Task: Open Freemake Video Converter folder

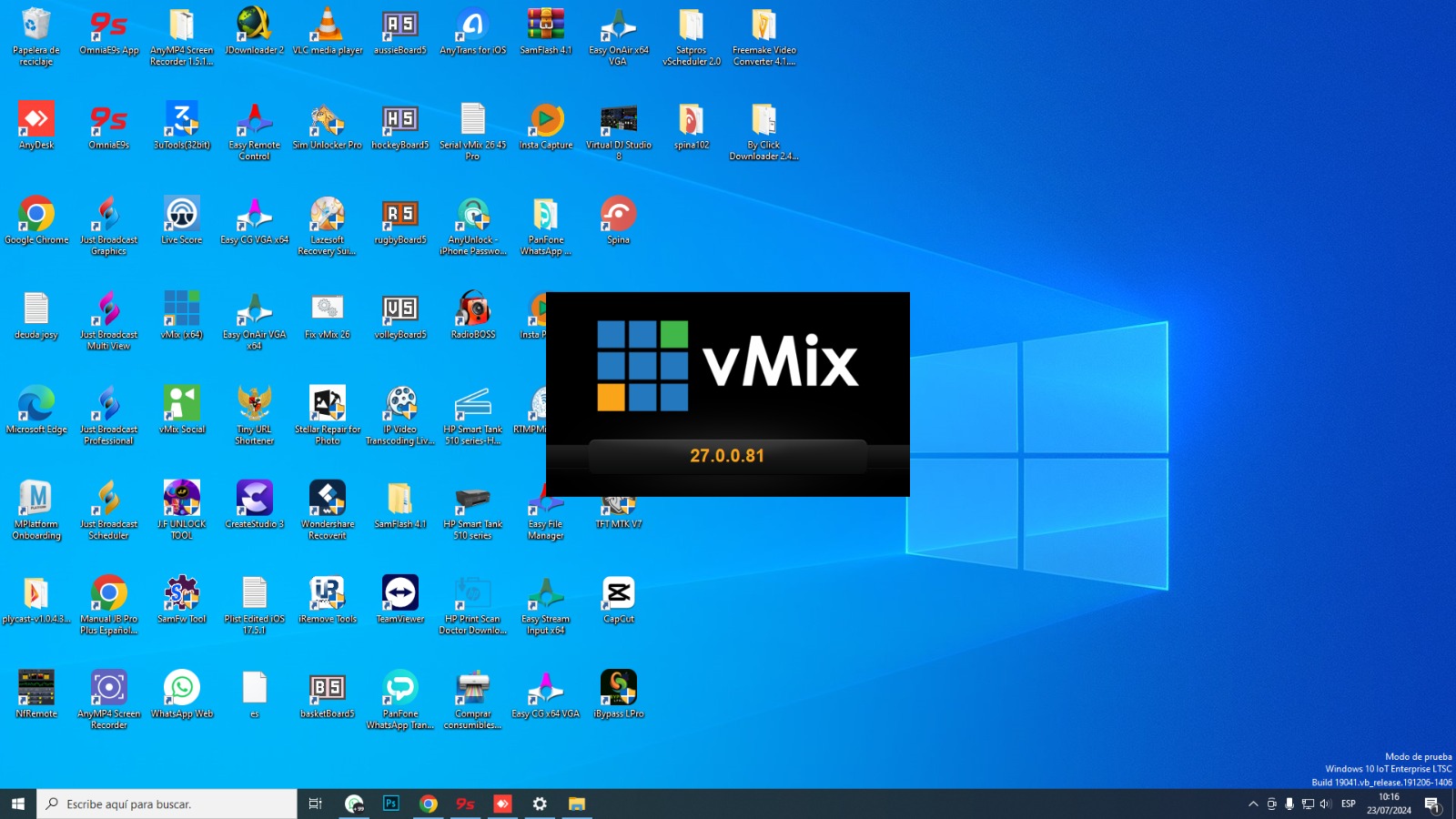Action: point(764,36)
